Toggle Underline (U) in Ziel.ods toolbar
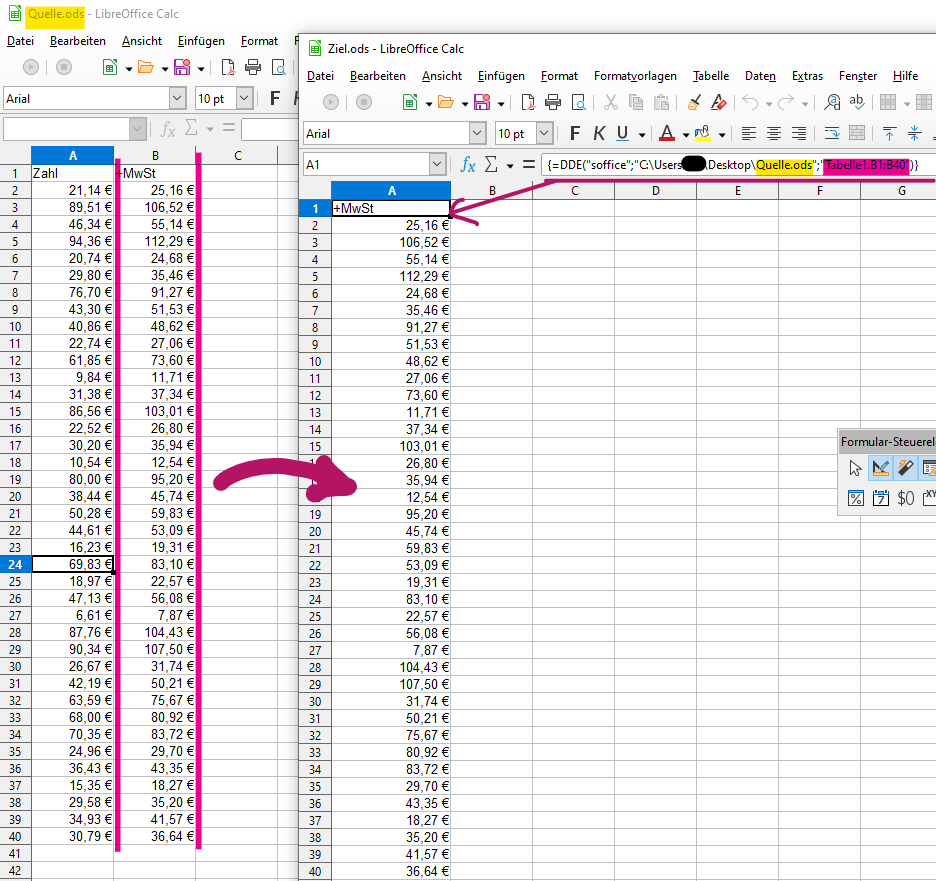This screenshot has height=881, width=936. (x=622, y=134)
